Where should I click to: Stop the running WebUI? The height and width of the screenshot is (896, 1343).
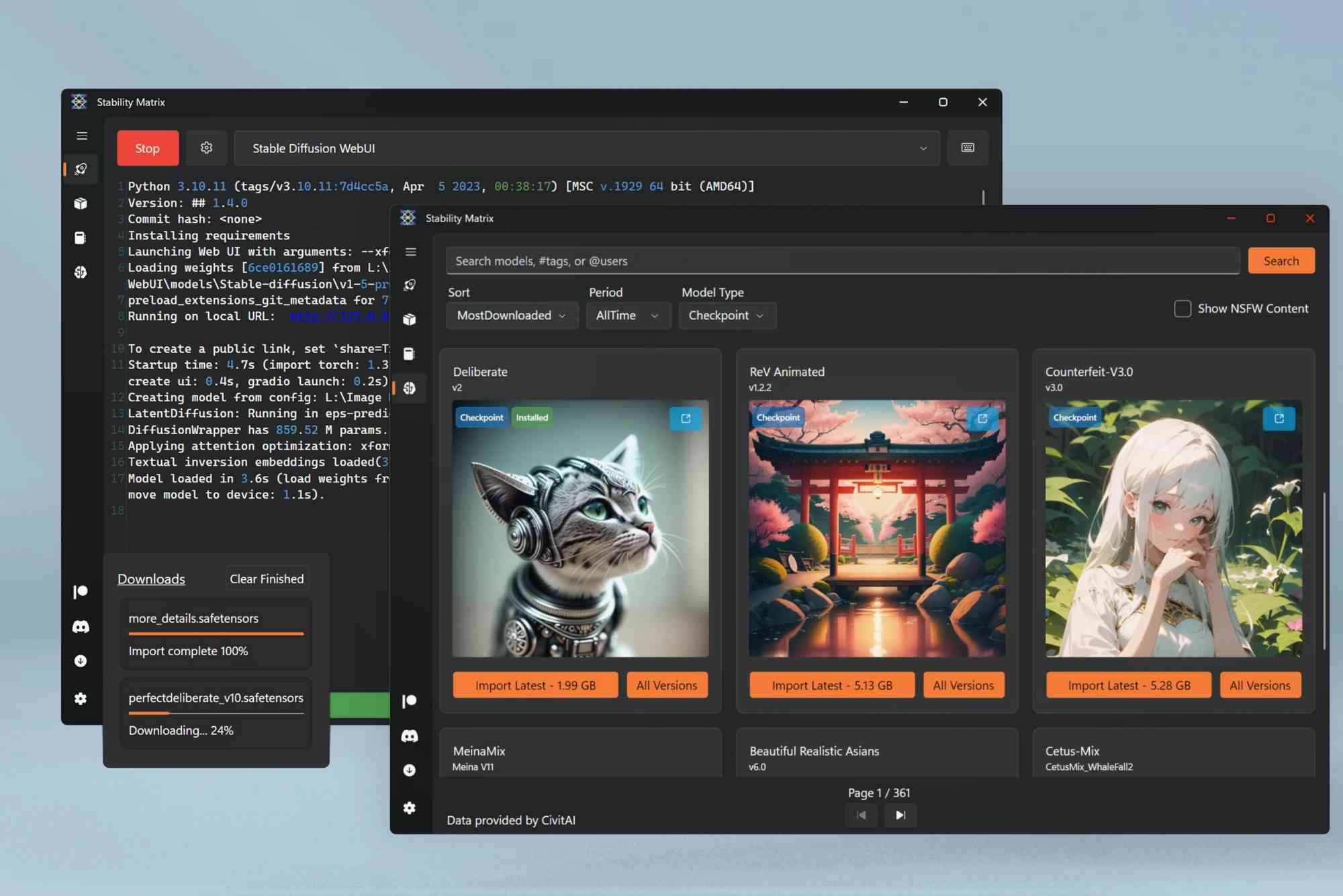click(x=148, y=148)
